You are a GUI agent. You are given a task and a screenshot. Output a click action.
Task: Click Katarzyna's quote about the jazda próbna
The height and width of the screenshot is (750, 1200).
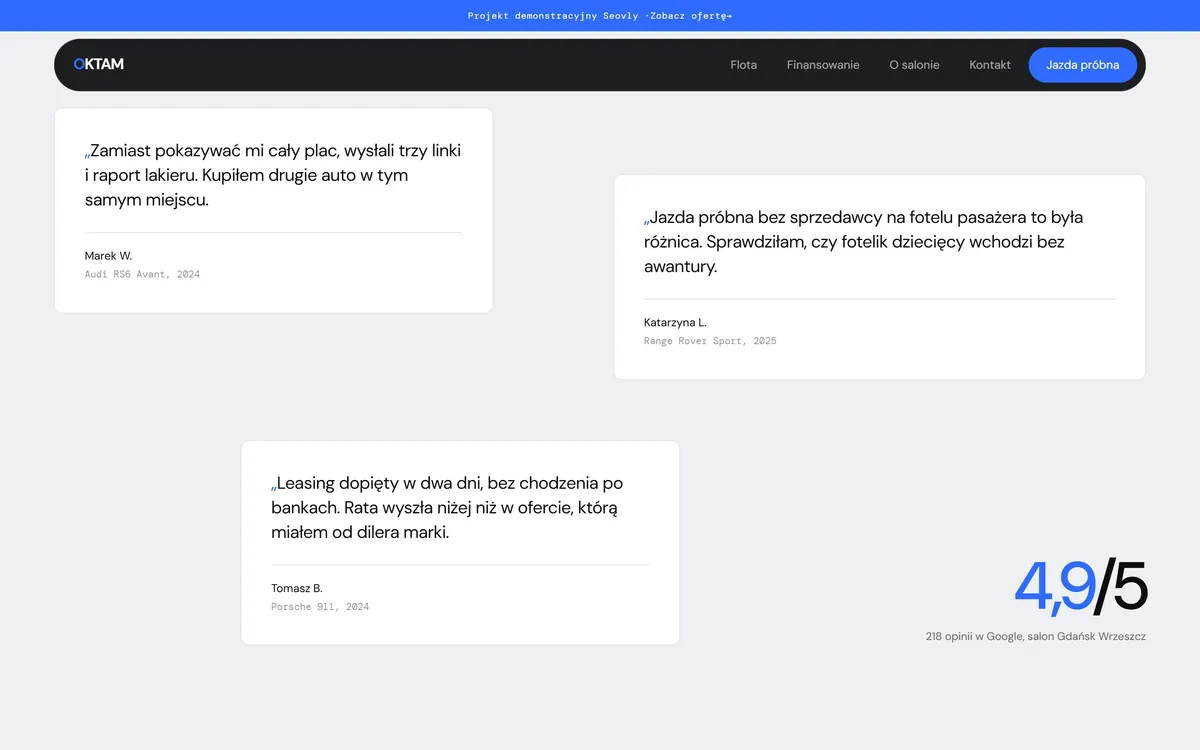click(x=864, y=242)
